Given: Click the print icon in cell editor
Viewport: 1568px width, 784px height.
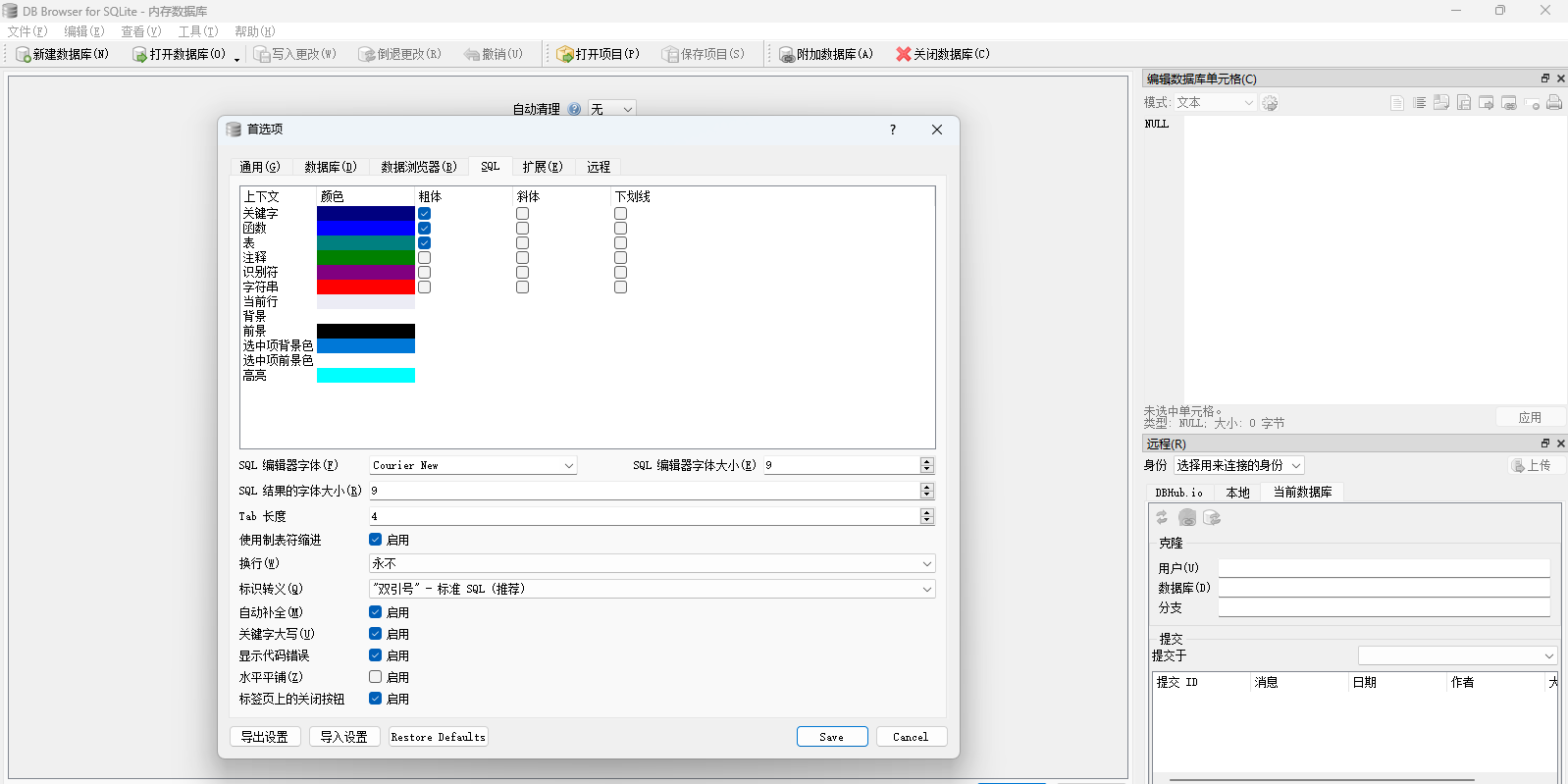Looking at the screenshot, I should (x=1554, y=103).
